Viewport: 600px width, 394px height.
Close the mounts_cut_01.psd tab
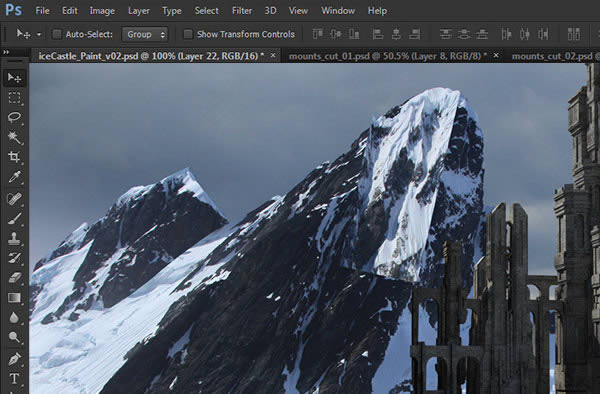click(x=496, y=55)
